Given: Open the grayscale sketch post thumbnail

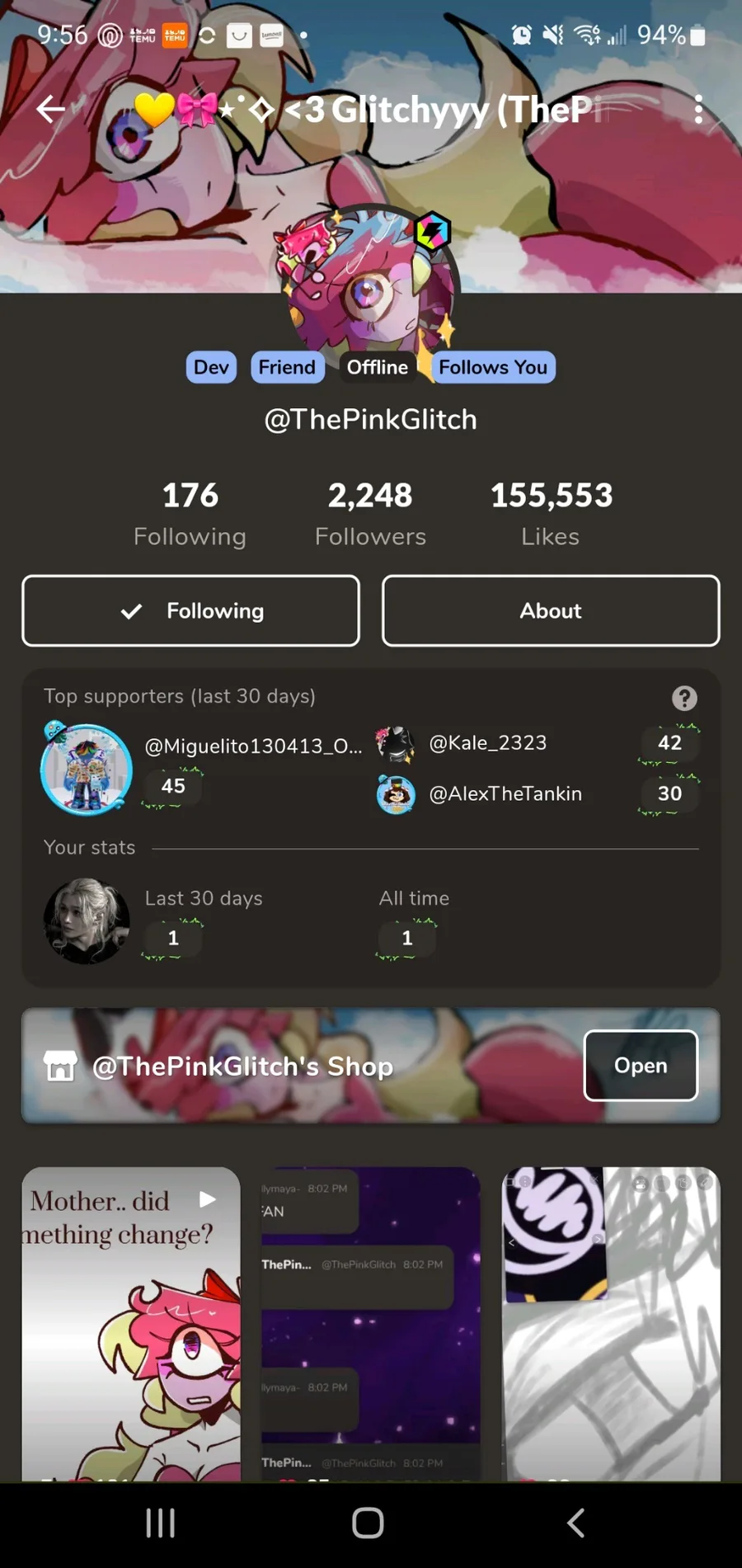Looking at the screenshot, I should pos(611,1323).
